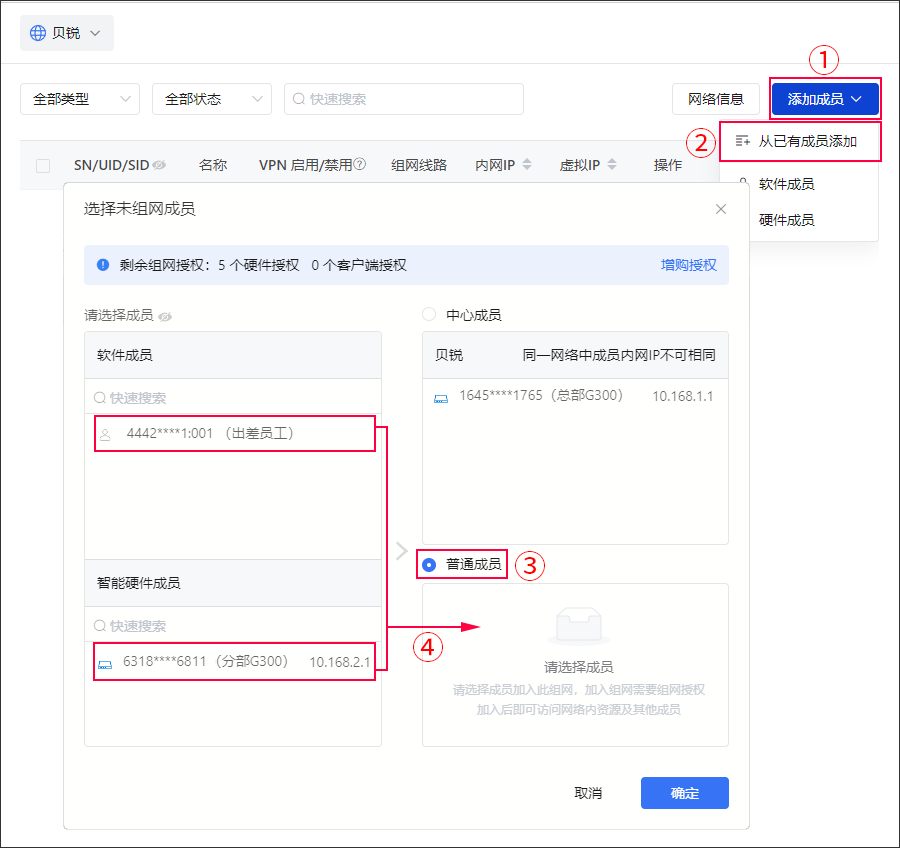
Task: Select member 4442****1:001 (出差员工)
Action: coord(235,433)
